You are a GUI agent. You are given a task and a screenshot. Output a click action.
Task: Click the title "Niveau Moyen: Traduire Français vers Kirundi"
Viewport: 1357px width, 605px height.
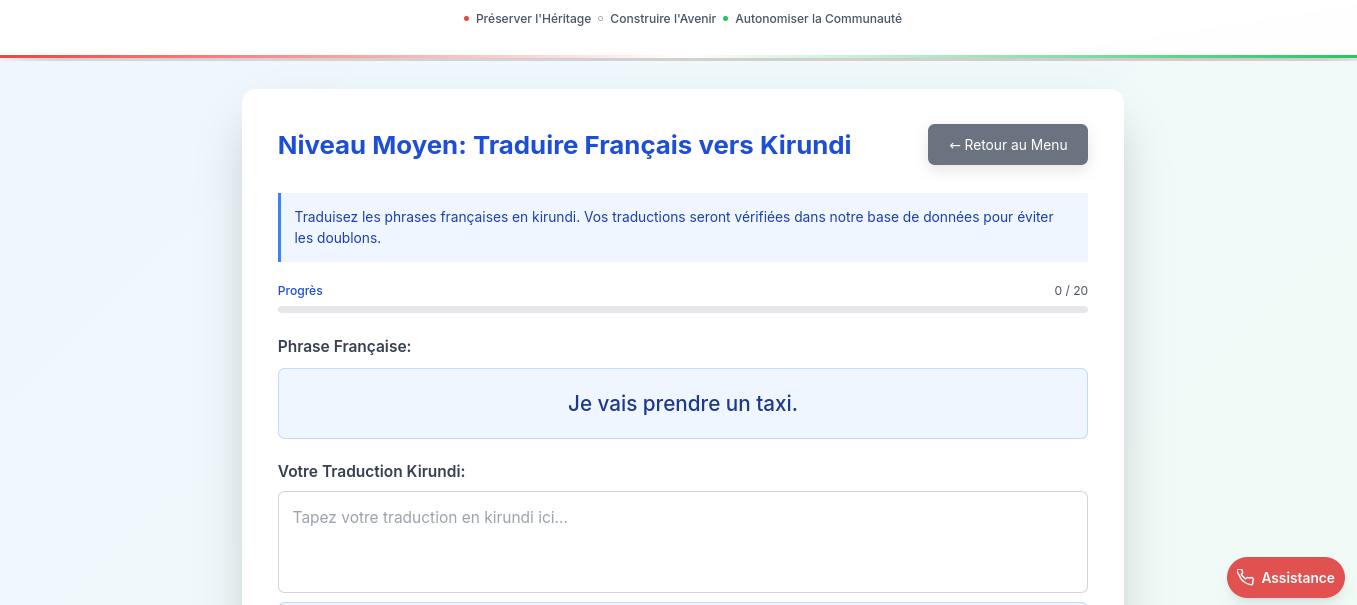[x=564, y=144]
